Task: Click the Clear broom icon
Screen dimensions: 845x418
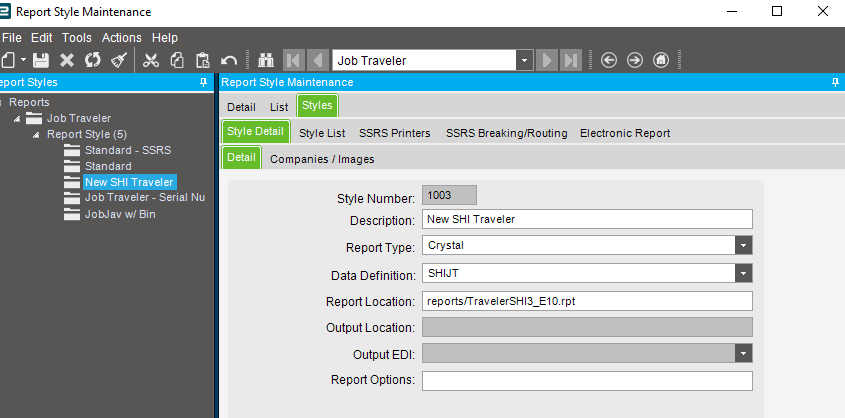Action: [x=118, y=60]
